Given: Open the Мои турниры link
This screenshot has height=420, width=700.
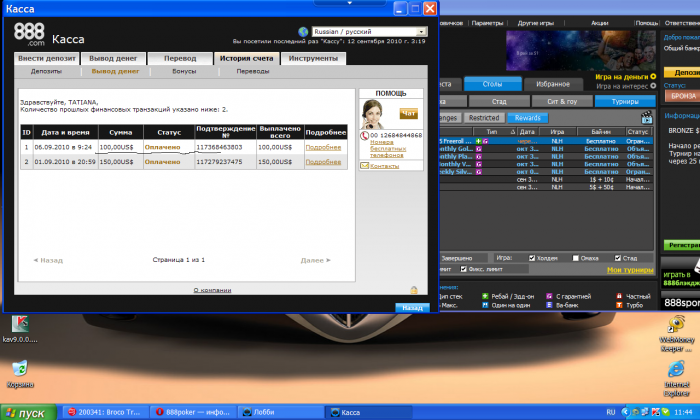Looking at the screenshot, I should point(630,270).
